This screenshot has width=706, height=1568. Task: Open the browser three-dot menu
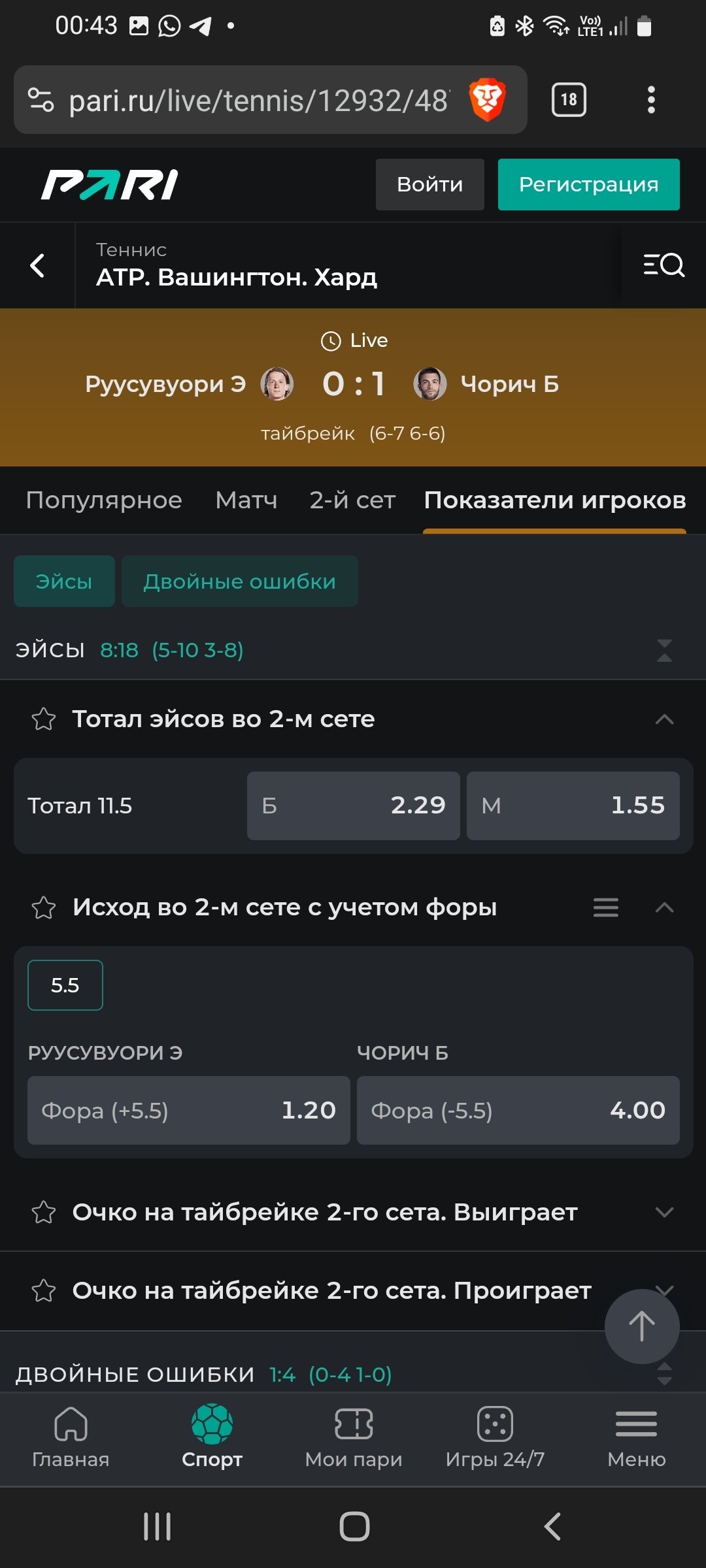pos(650,100)
